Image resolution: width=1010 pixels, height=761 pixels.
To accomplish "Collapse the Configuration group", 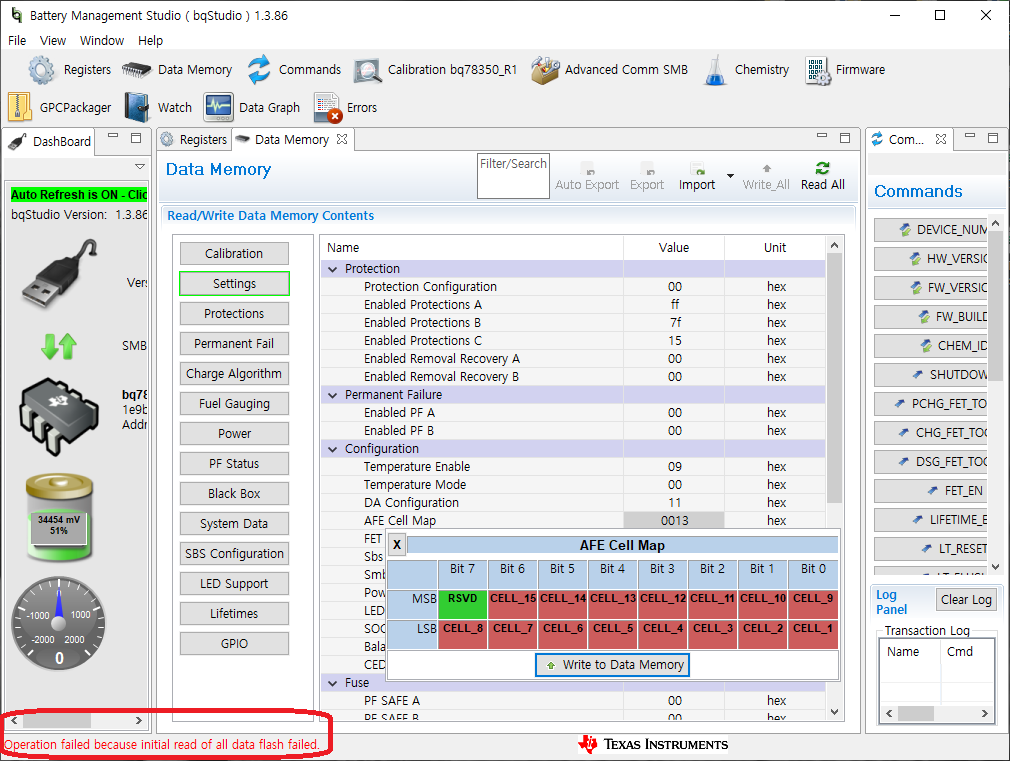I will tap(332, 449).
